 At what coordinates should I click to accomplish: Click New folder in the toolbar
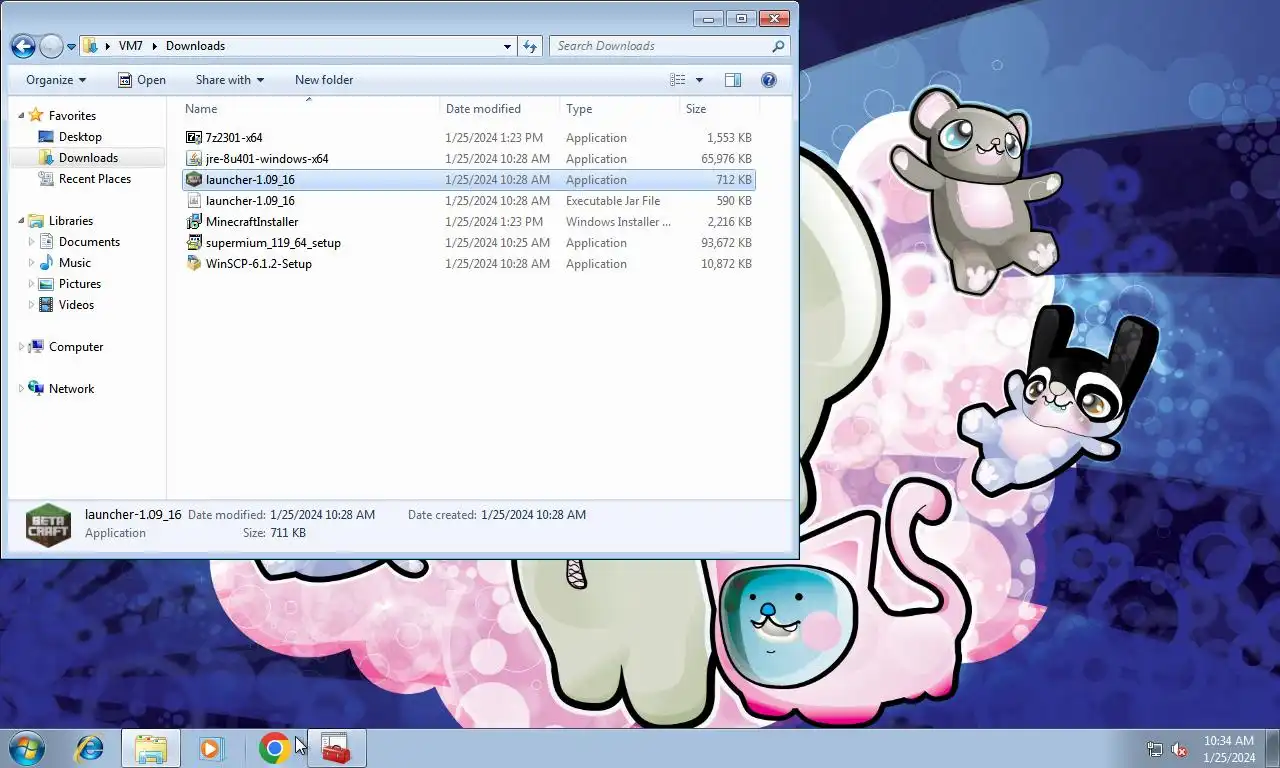click(324, 80)
